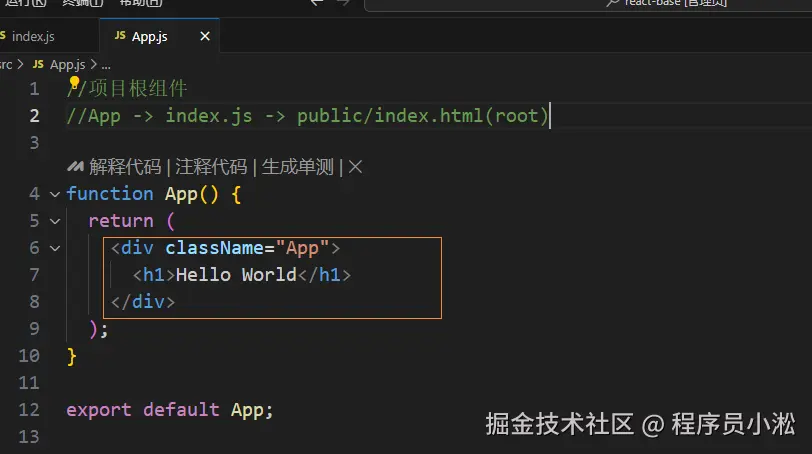Click the 解释代码 code lens link
The width and height of the screenshot is (812, 454).
point(125,167)
